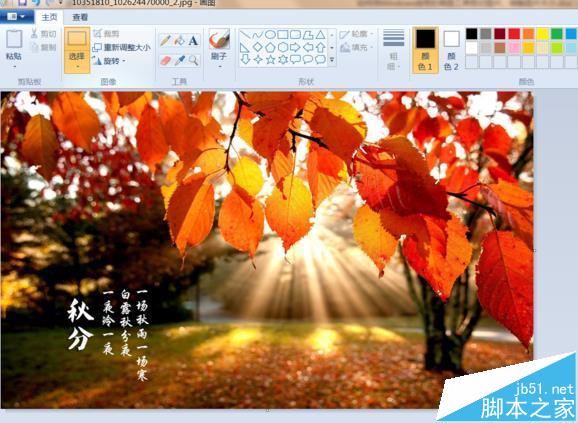Choose the Oval callout shape

(308, 59)
